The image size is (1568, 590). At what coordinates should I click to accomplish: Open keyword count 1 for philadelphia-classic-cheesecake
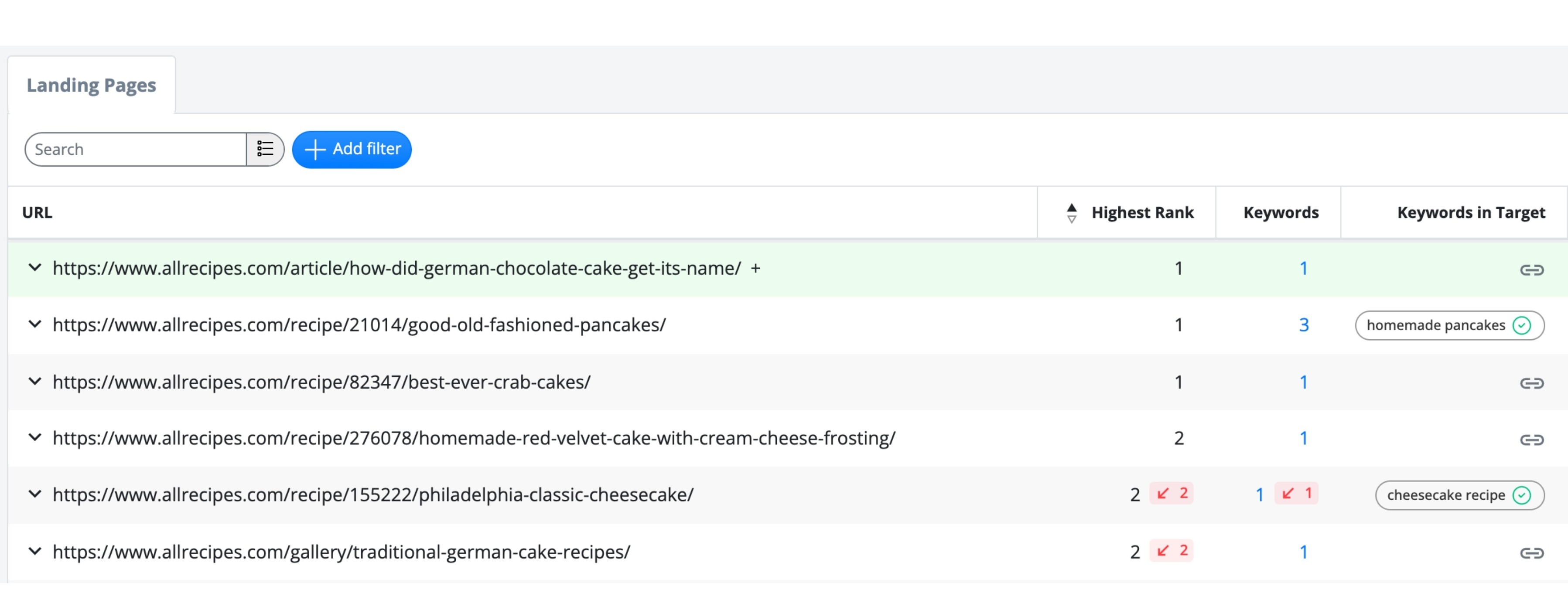point(1259,495)
